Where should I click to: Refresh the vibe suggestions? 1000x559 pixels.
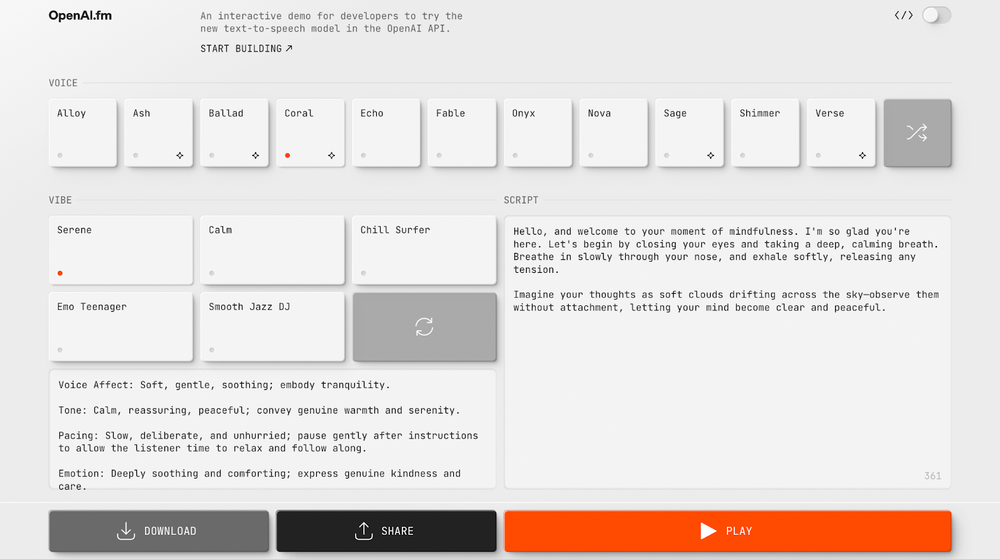(424, 327)
